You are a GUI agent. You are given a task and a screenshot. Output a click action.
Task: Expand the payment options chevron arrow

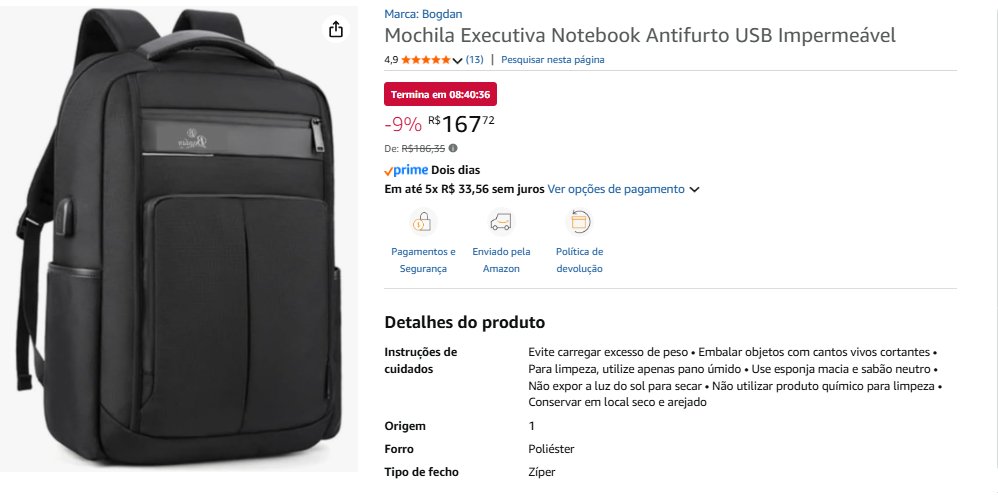click(694, 189)
